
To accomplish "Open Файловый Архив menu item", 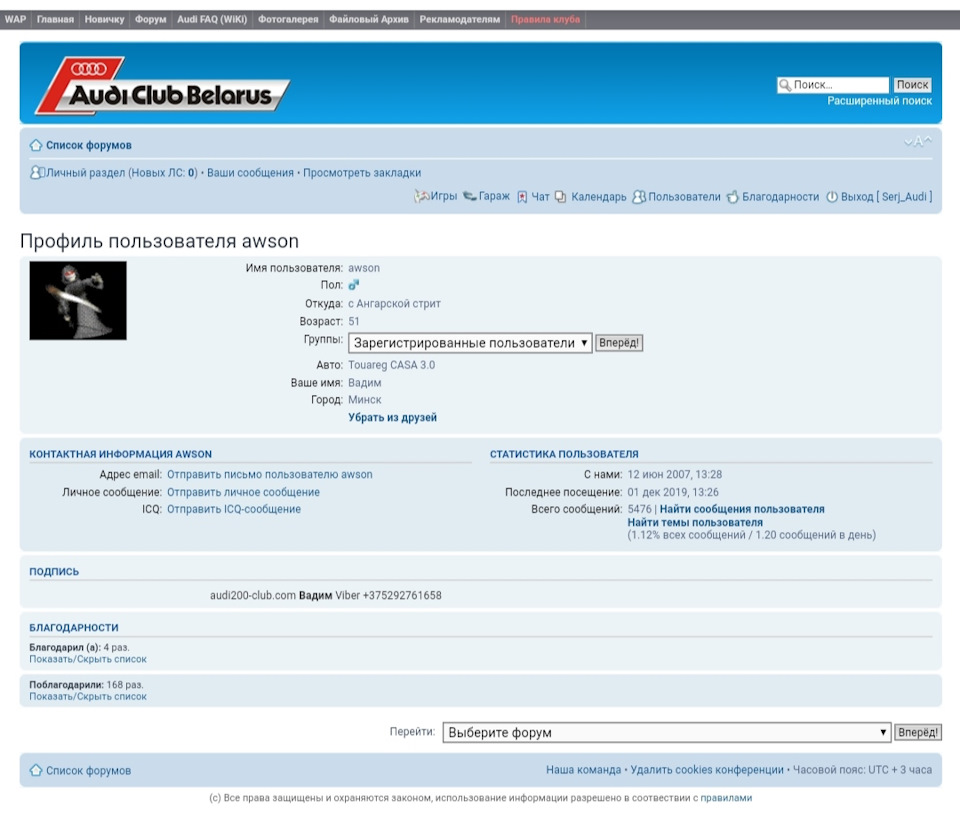I will pyautogui.click(x=369, y=19).
